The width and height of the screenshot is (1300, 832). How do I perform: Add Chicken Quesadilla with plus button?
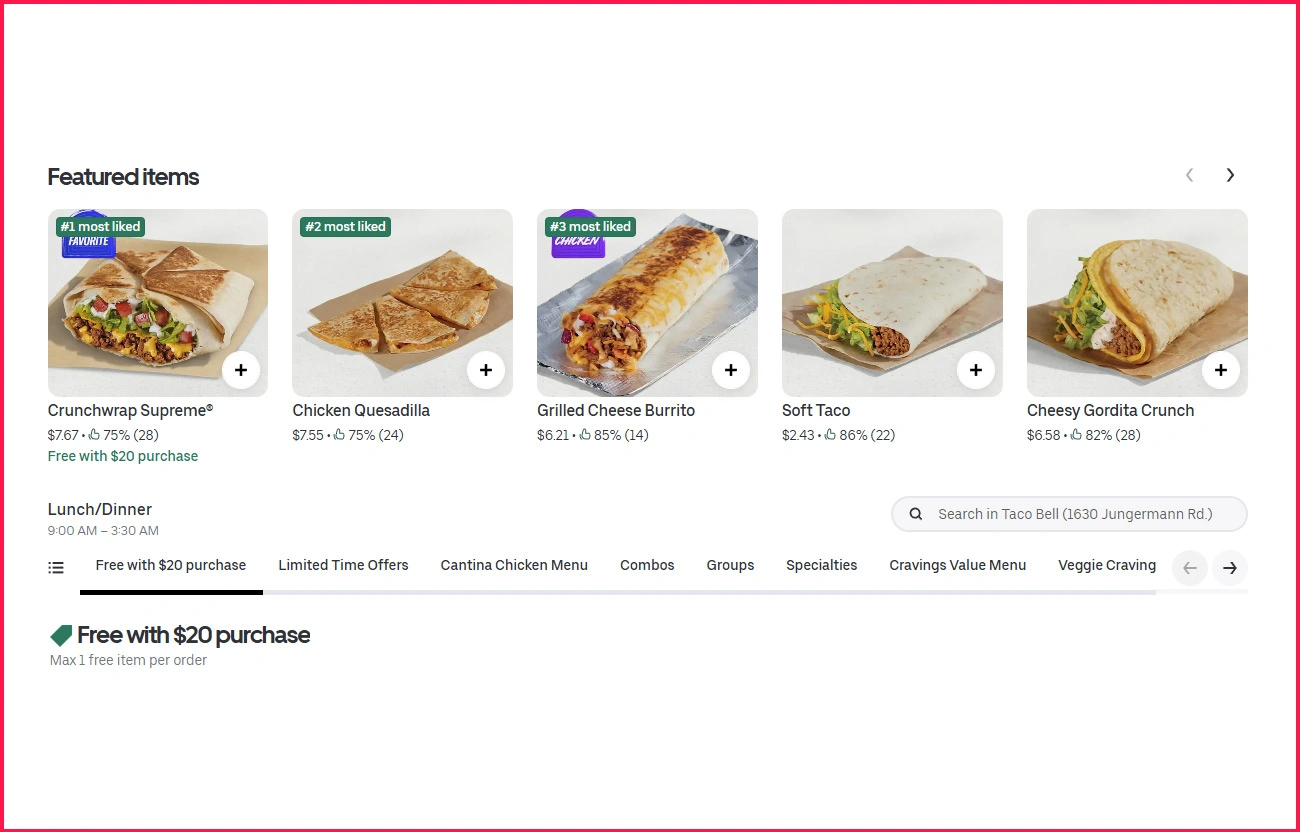coord(486,370)
